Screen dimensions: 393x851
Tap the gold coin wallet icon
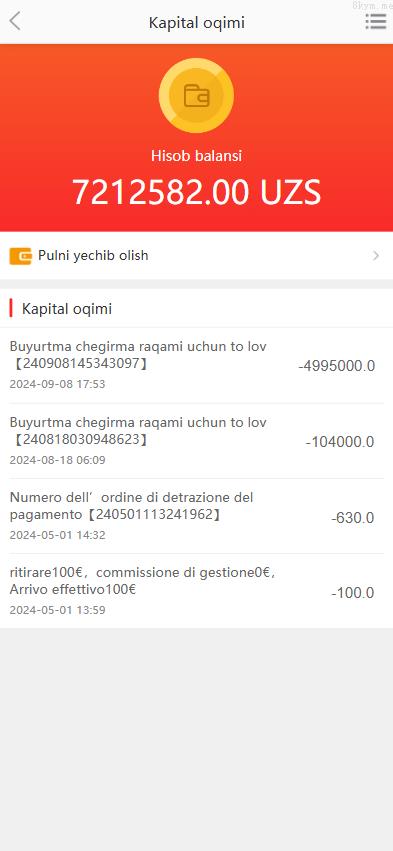pos(196,96)
